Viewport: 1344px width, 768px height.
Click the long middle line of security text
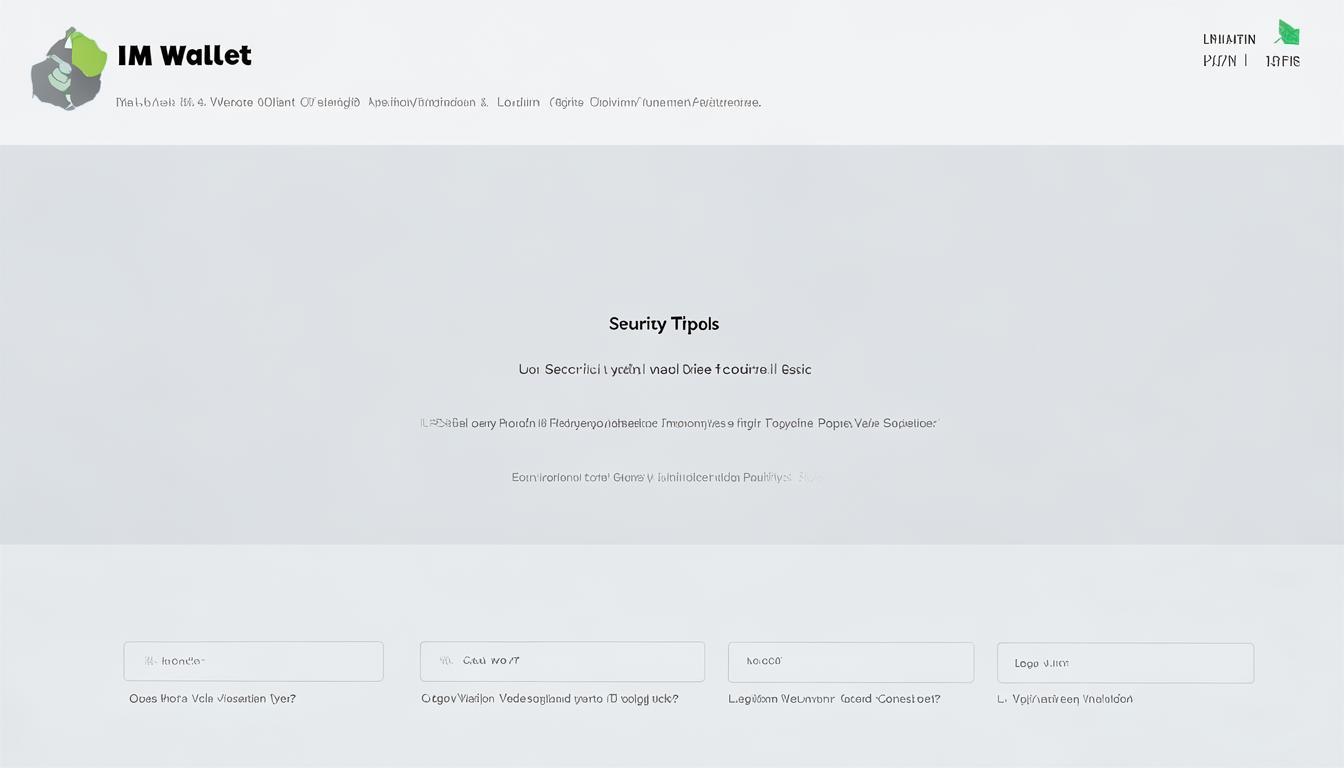pos(678,423)
